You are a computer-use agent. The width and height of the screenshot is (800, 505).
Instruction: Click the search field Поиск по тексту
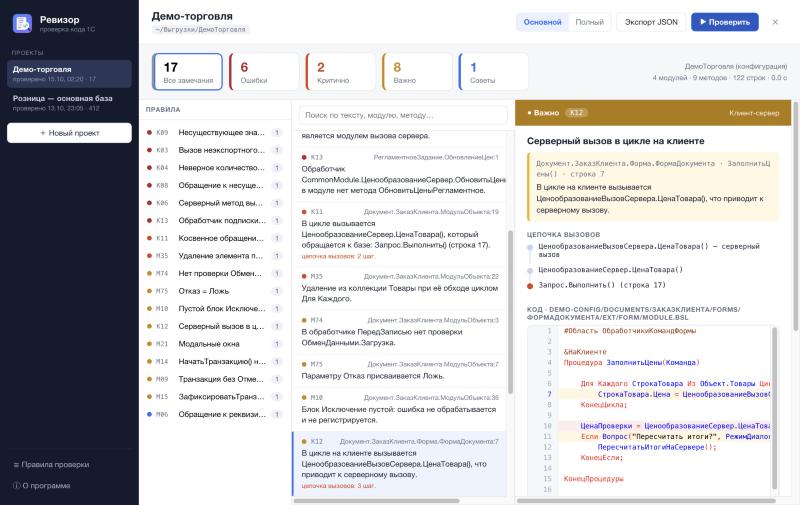click(x=403, y=115)
